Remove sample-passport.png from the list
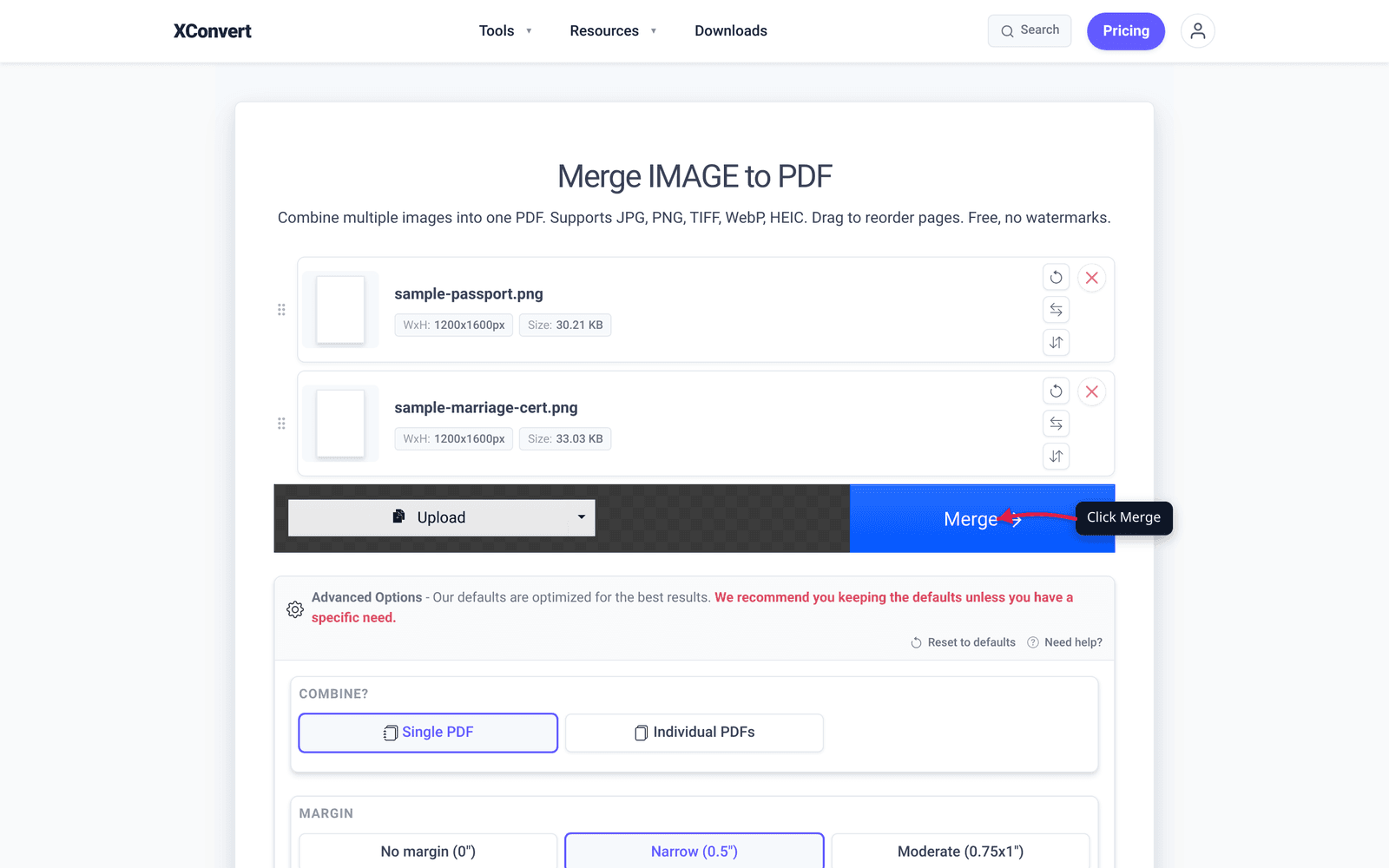This screenshot has width=1389, height=868. (x=1092, y=278)
